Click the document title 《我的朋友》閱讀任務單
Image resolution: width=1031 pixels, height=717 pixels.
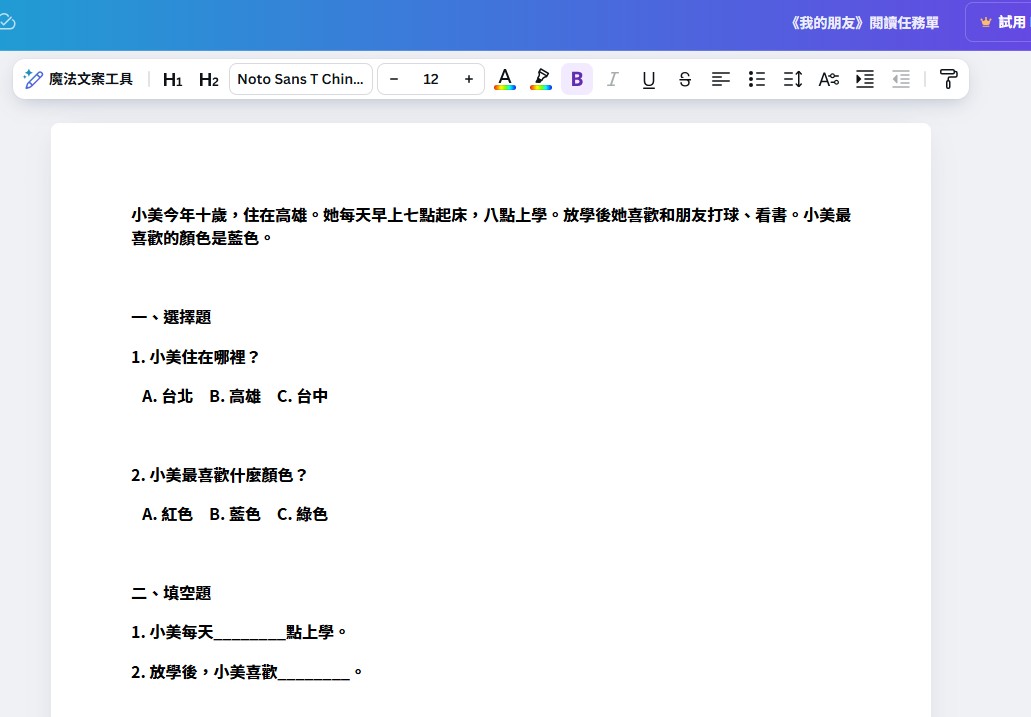pos(863,22)
